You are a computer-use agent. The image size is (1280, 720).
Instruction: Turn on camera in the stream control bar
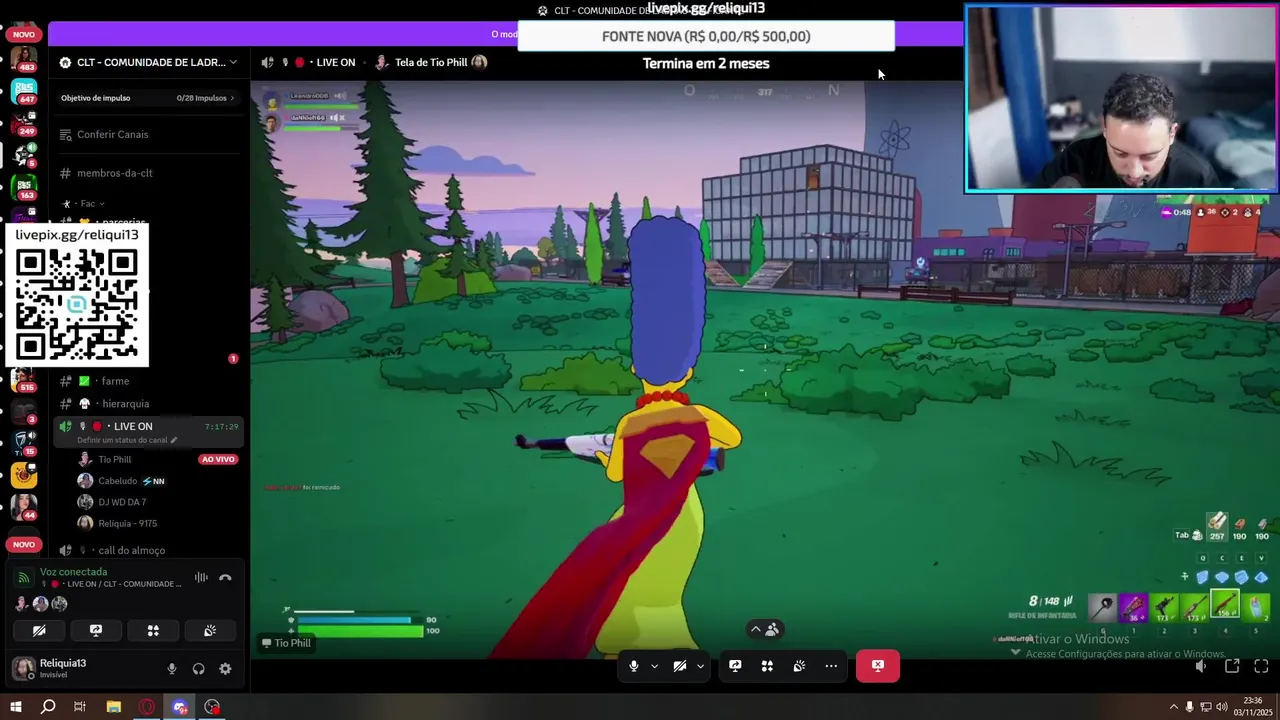point(680,666)
